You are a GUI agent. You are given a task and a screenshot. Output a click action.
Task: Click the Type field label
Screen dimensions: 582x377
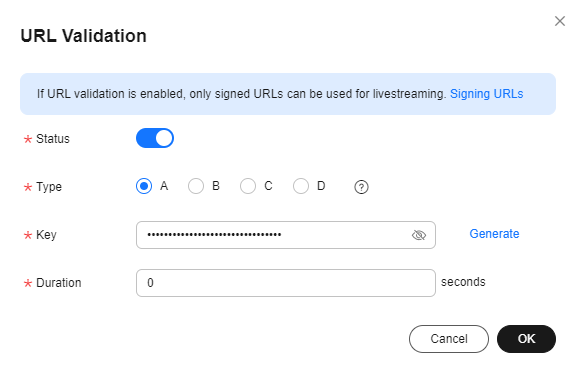(49, 187)
